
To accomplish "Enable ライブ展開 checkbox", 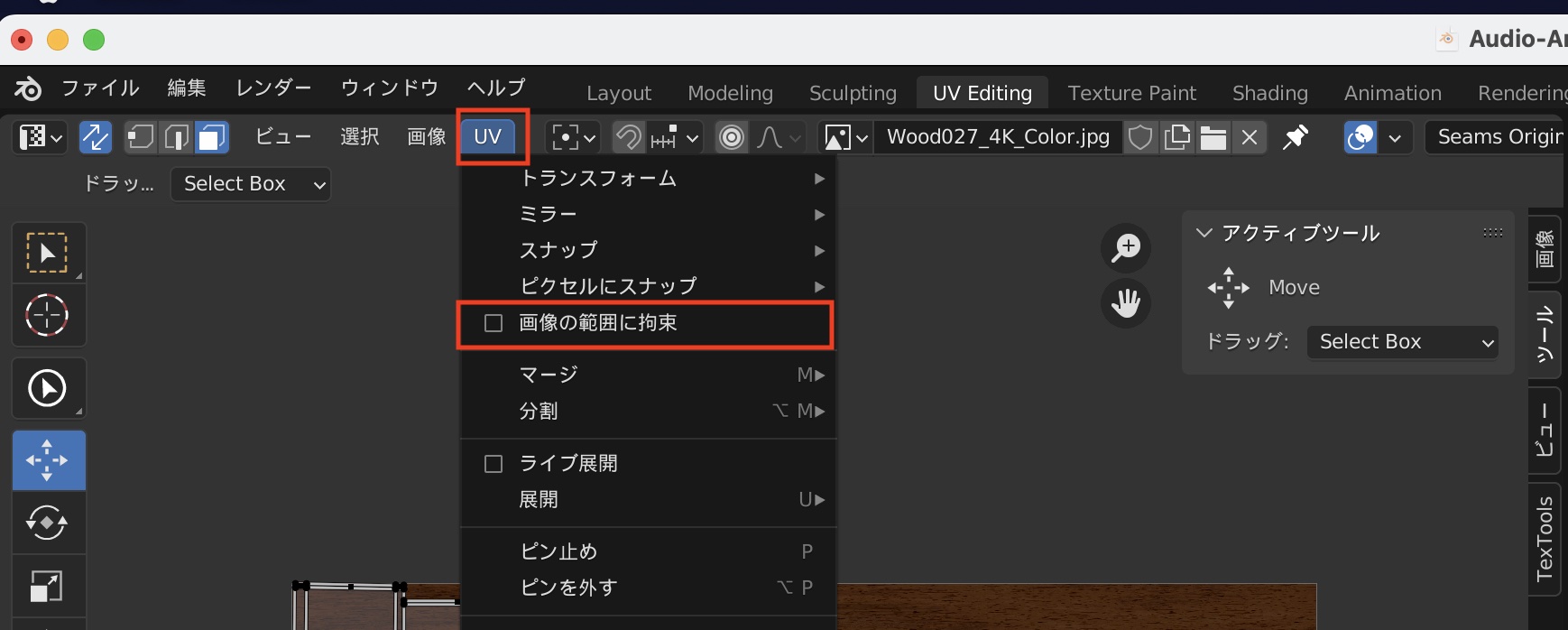I will (493, 464).
